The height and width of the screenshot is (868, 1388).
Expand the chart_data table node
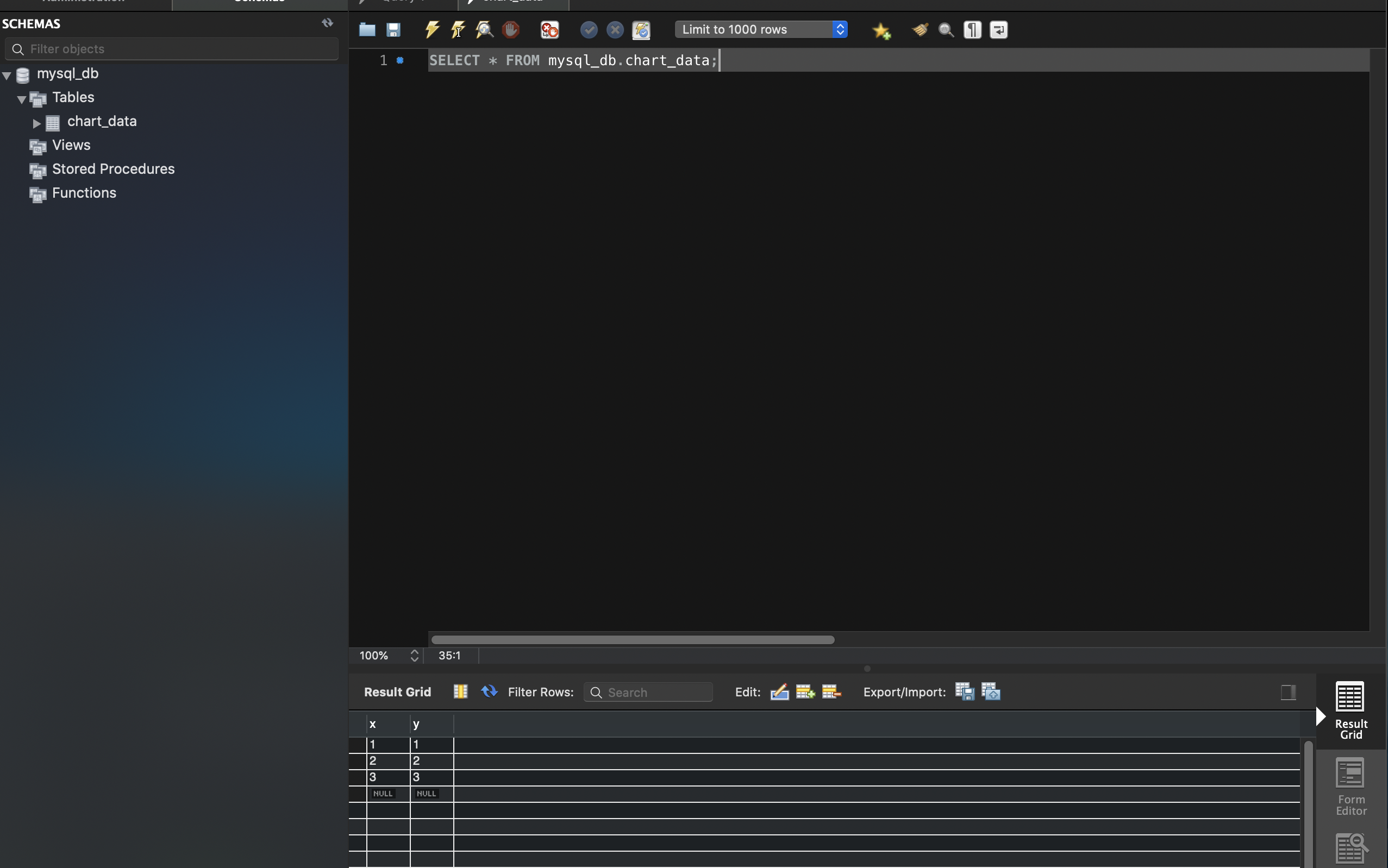coord(37,123)
